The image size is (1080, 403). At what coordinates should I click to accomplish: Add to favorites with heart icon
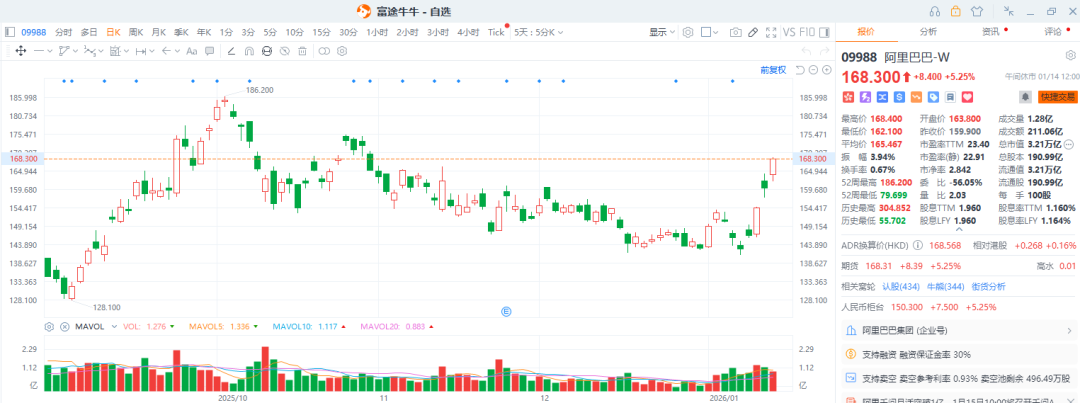point(967,96)
